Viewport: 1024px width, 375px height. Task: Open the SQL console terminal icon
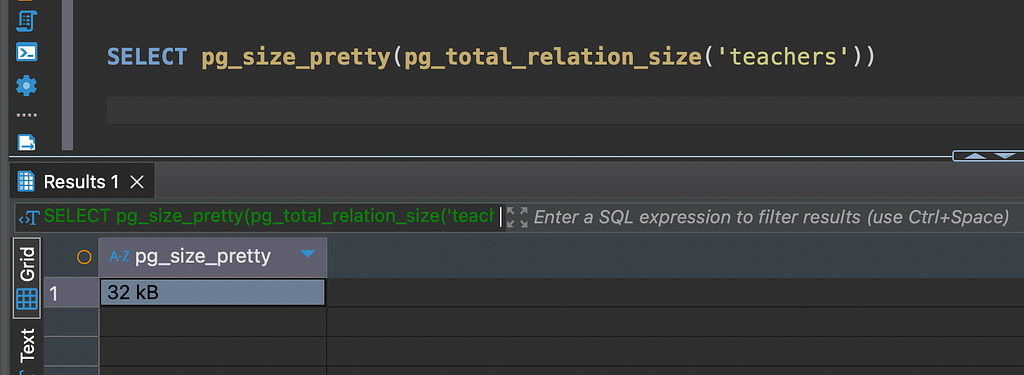click(26, 52)
